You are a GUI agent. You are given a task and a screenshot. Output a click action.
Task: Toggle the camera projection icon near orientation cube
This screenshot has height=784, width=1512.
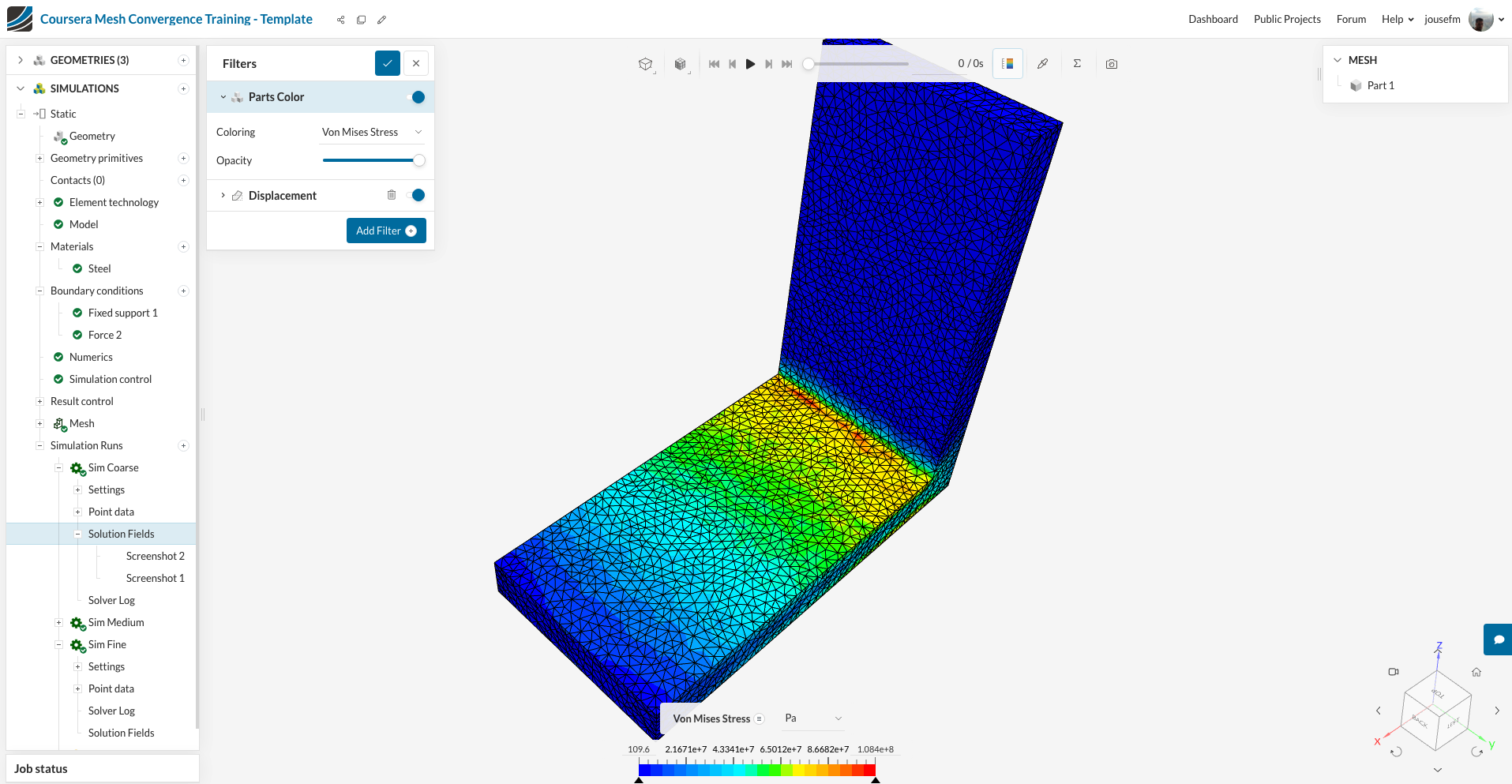(x=1394, y=672)
